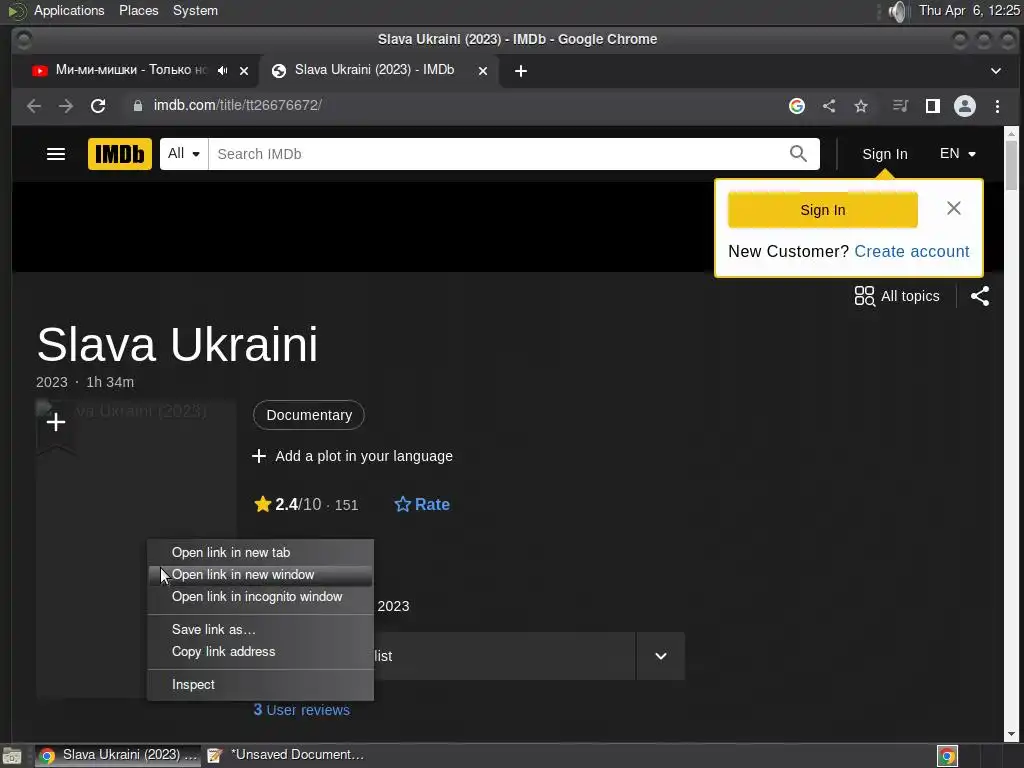Screen dimensions: 1024x768
Task: Click the Slava Ukraini poster thumbnail
Action: 136,549
